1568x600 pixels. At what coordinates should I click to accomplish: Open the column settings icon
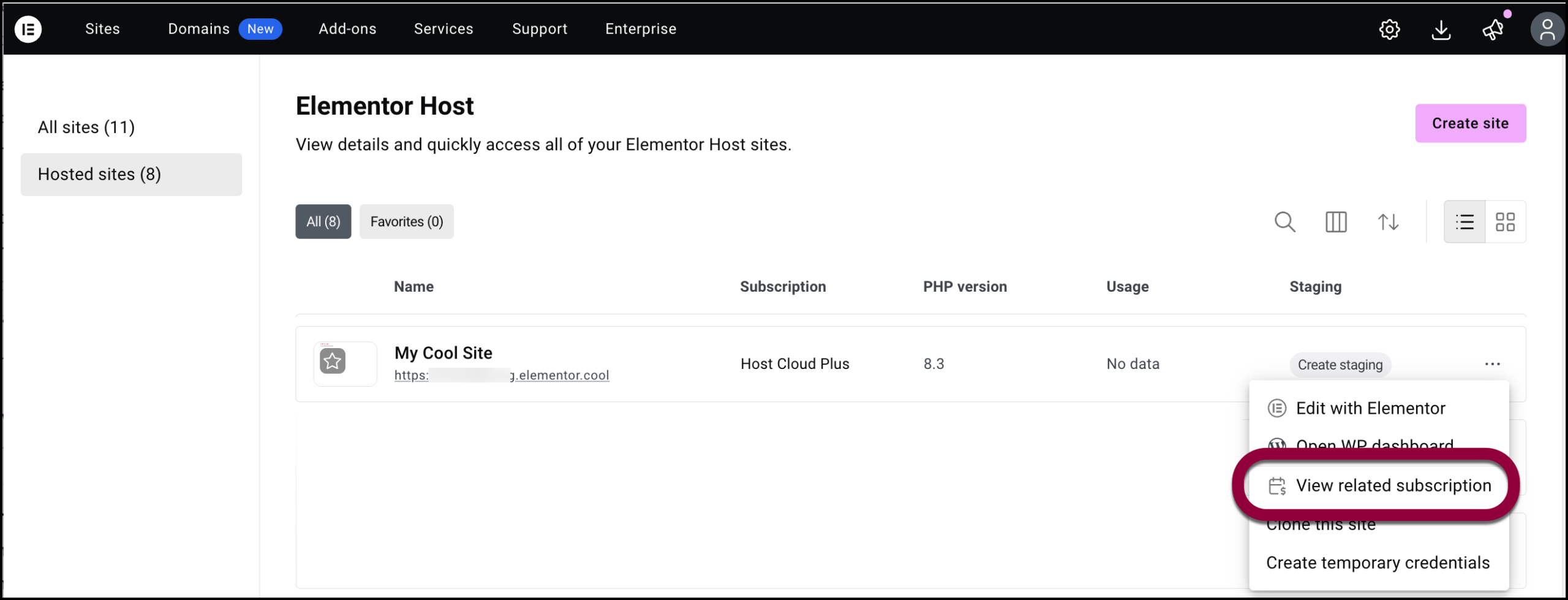coord(1336,222)
